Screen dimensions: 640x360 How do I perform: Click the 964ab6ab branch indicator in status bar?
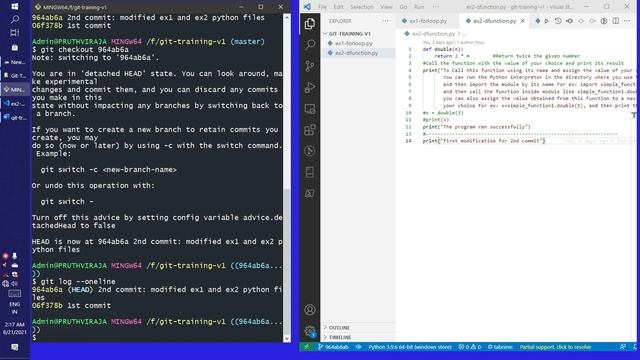333,347
